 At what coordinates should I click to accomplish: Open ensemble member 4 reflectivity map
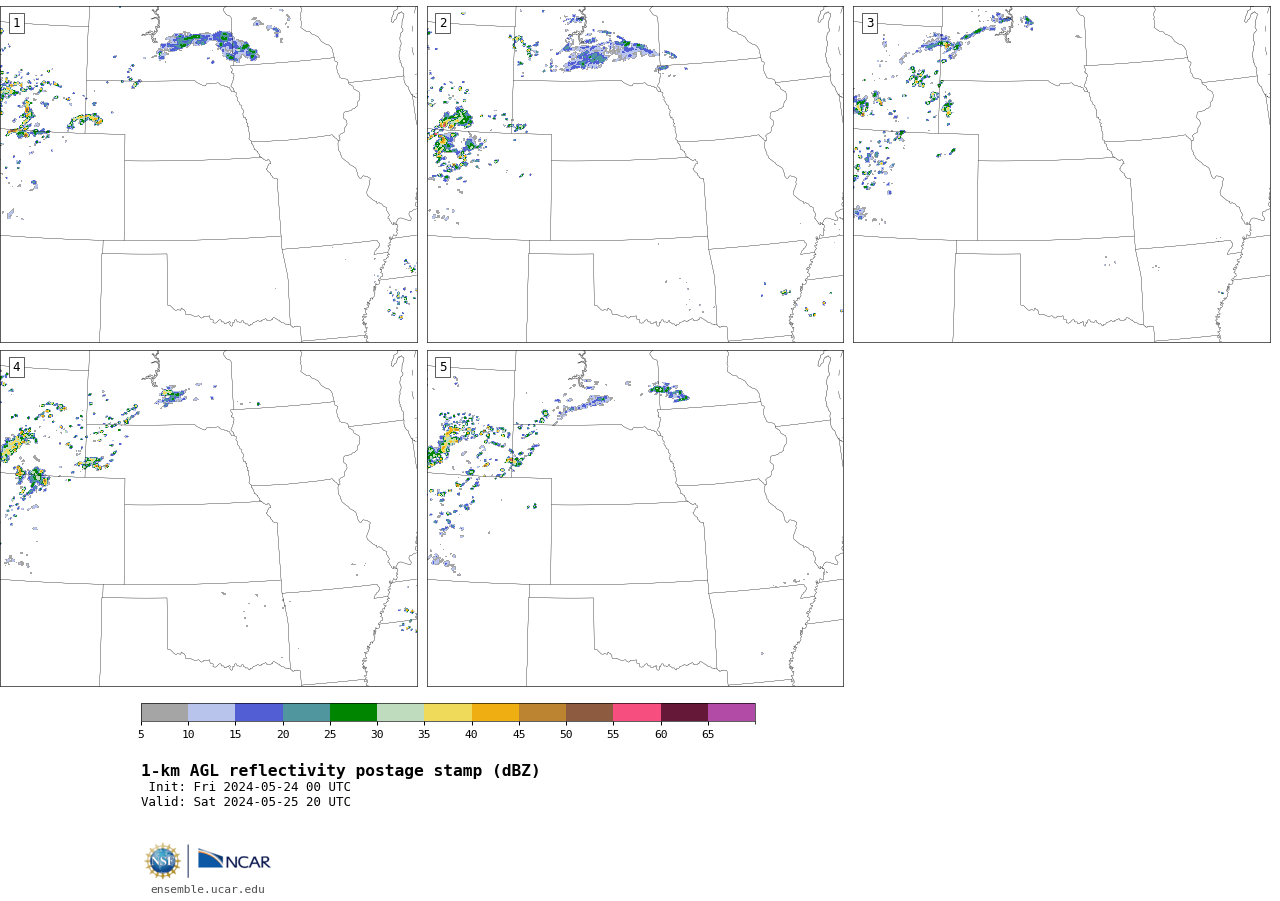point(208,518)
